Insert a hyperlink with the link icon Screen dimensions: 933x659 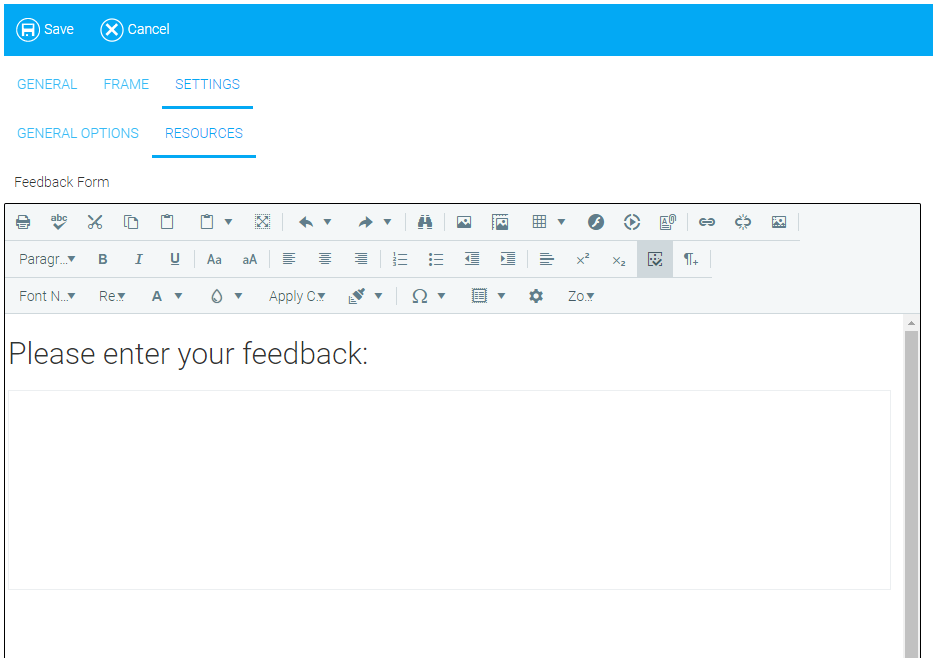[x=707, y=222]
